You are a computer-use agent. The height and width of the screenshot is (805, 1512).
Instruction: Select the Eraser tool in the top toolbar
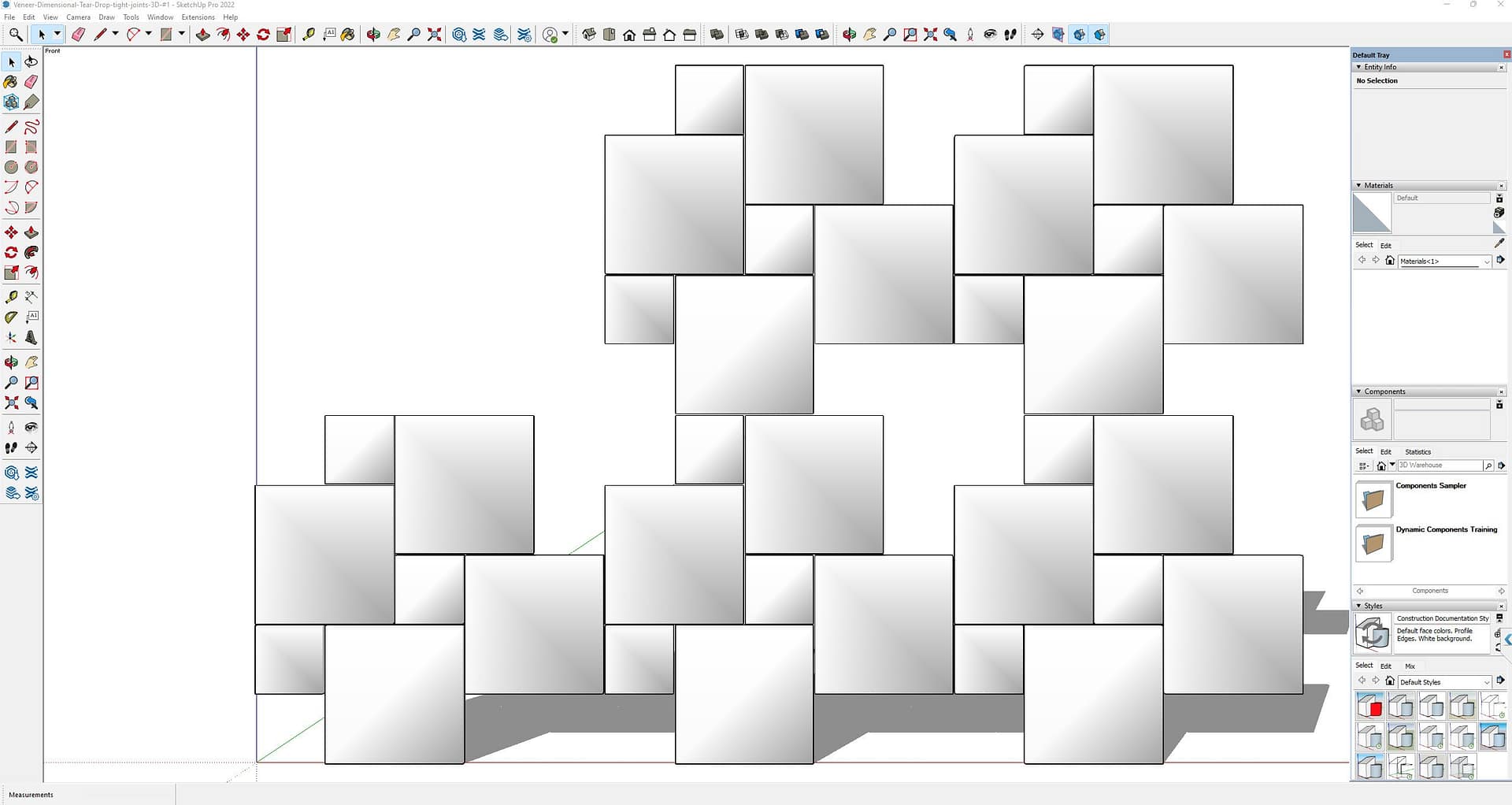point(78,35)
